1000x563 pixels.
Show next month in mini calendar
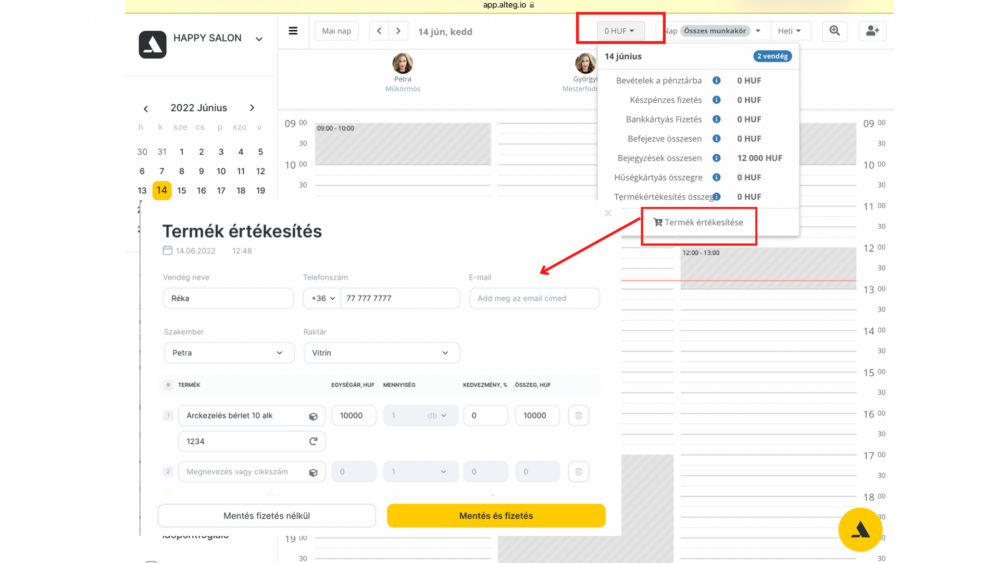point(252,108)
